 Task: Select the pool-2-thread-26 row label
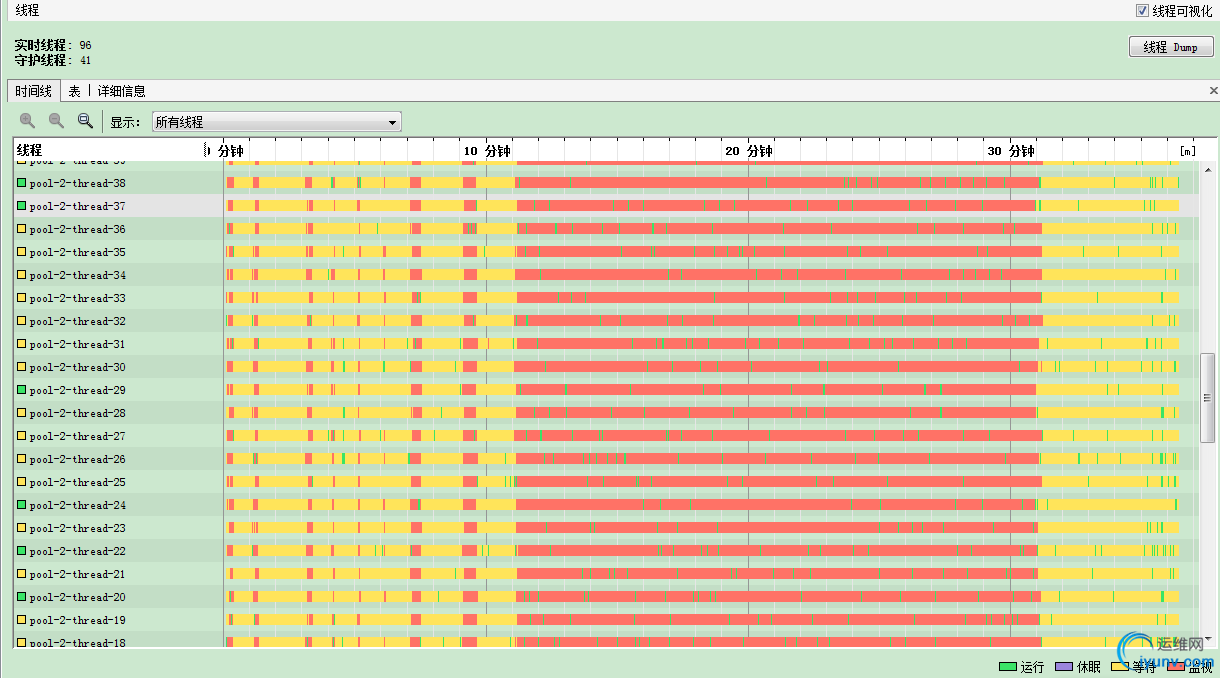click(x=77, y=459)
